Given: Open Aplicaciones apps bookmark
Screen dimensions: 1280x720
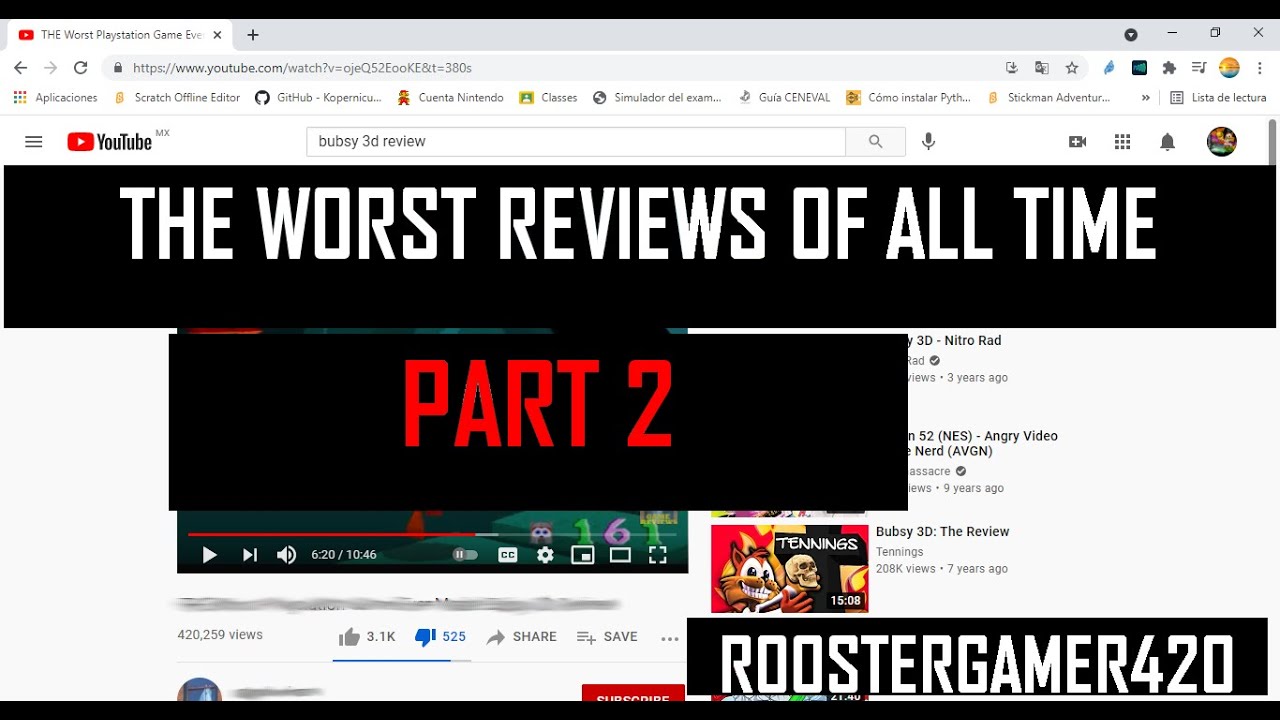Looking at the screenshot, I should coord(56,98).
